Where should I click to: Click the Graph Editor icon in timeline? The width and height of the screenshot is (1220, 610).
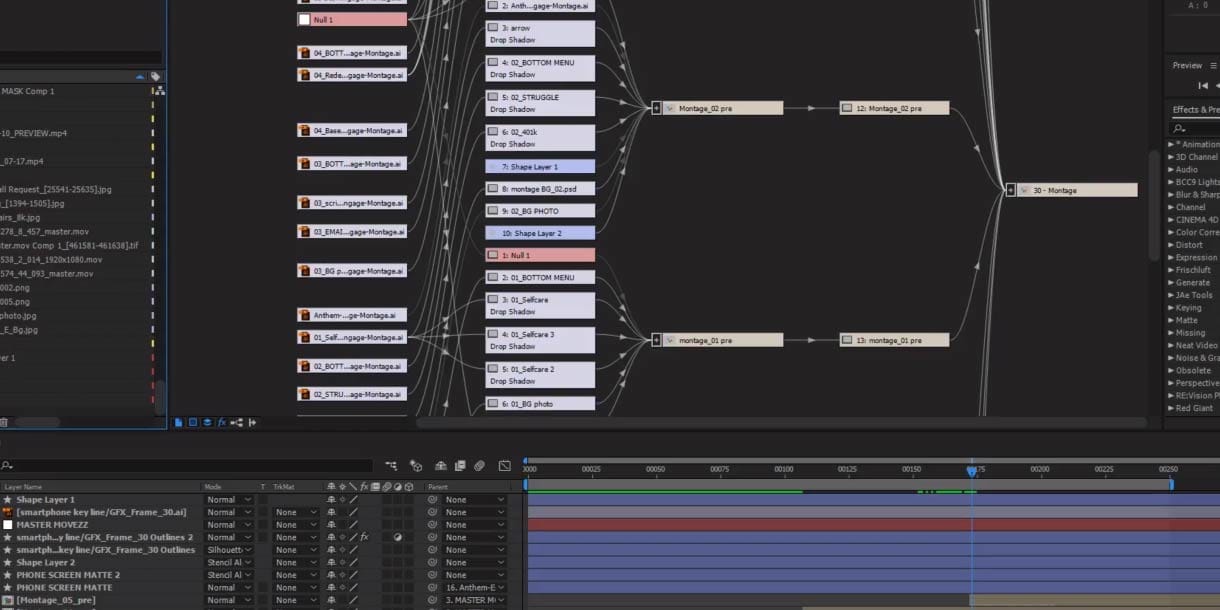click(504, 466)
